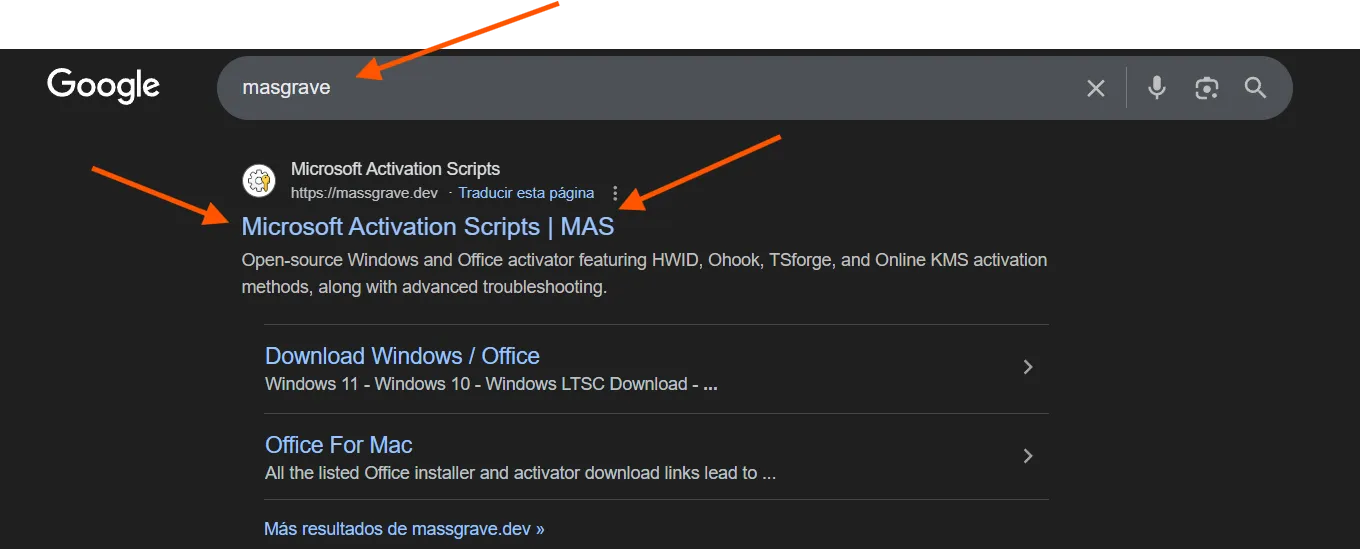Click the "Windows 11 - Windows 10" sitelink snippet
Viewport: 1360px width, 549px height.
coord(490,384)
